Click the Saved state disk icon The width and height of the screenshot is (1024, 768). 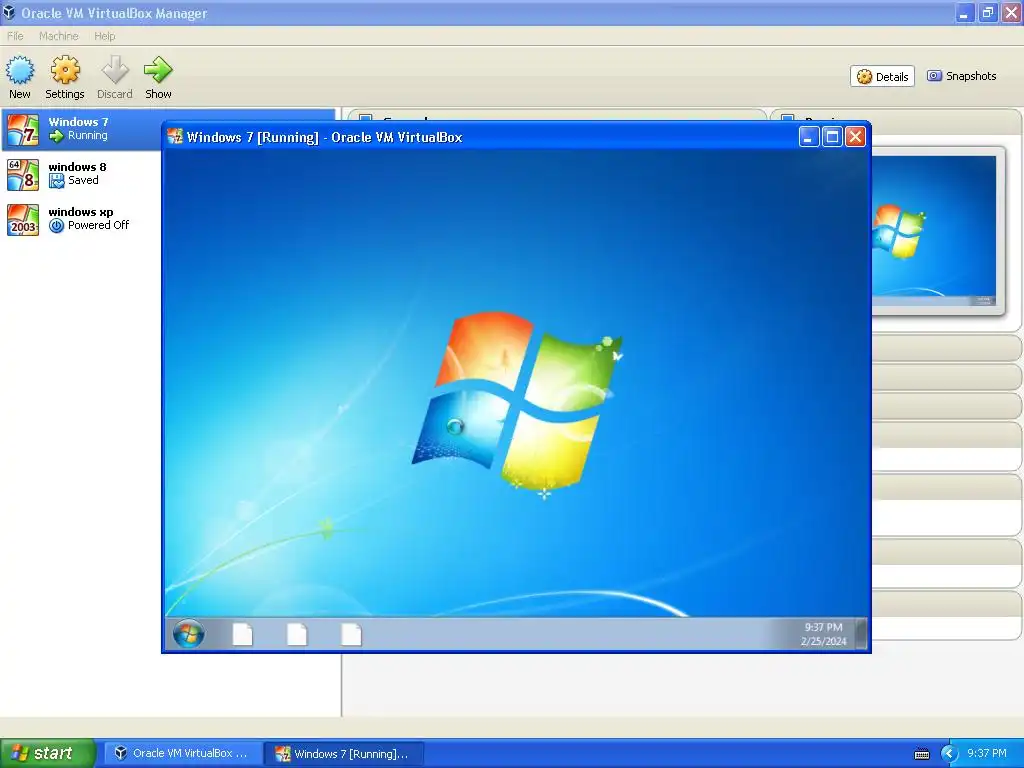56,181
